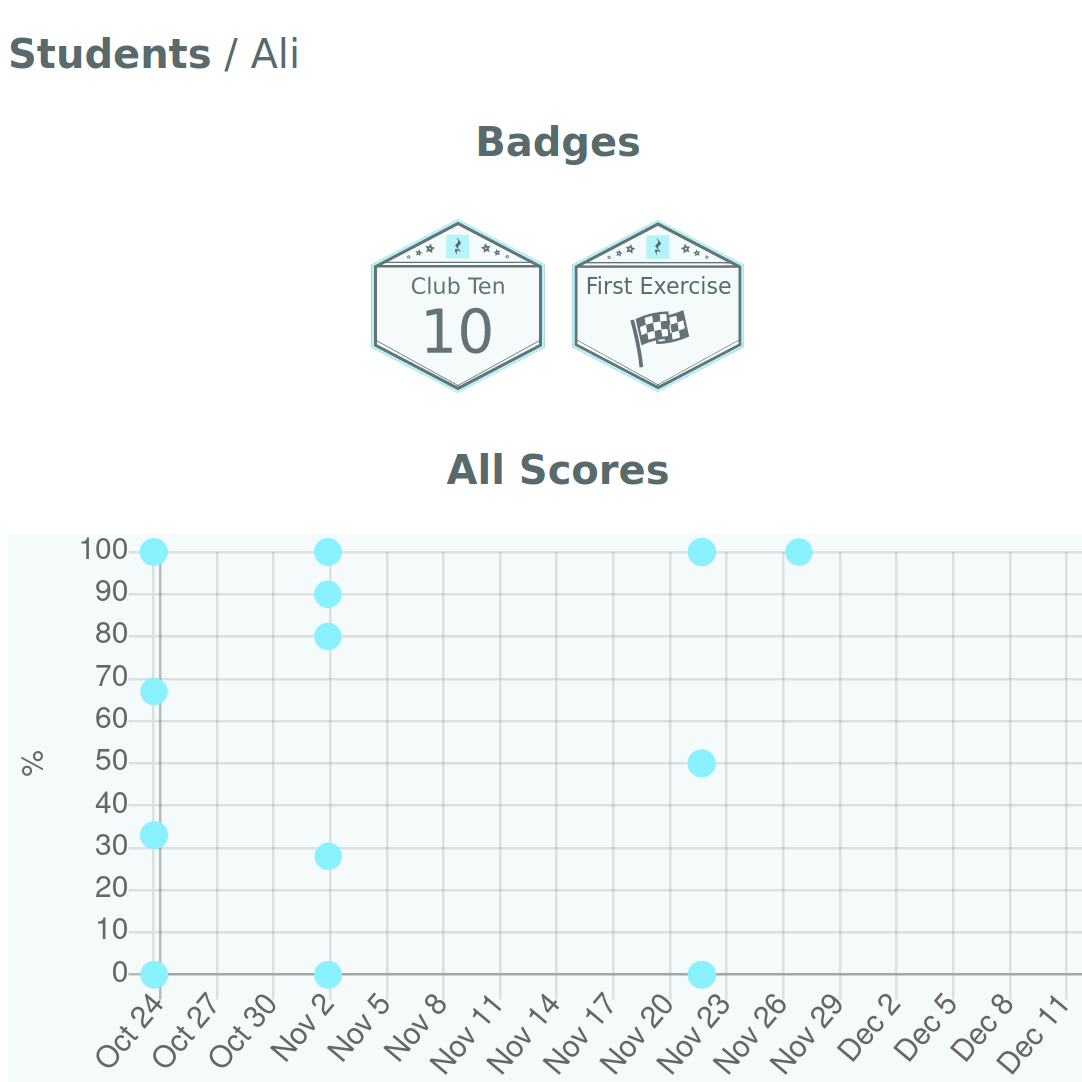Select the 100% score point on Oct 24
The image size is (1082, 1082).
pyautogui.click(x=153, y=551)
